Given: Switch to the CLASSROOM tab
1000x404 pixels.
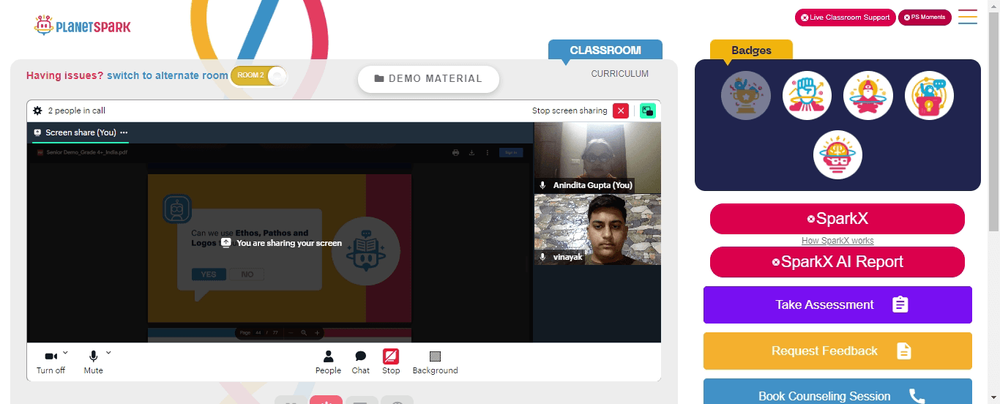Looking at the screenshot, I should 605,50.
